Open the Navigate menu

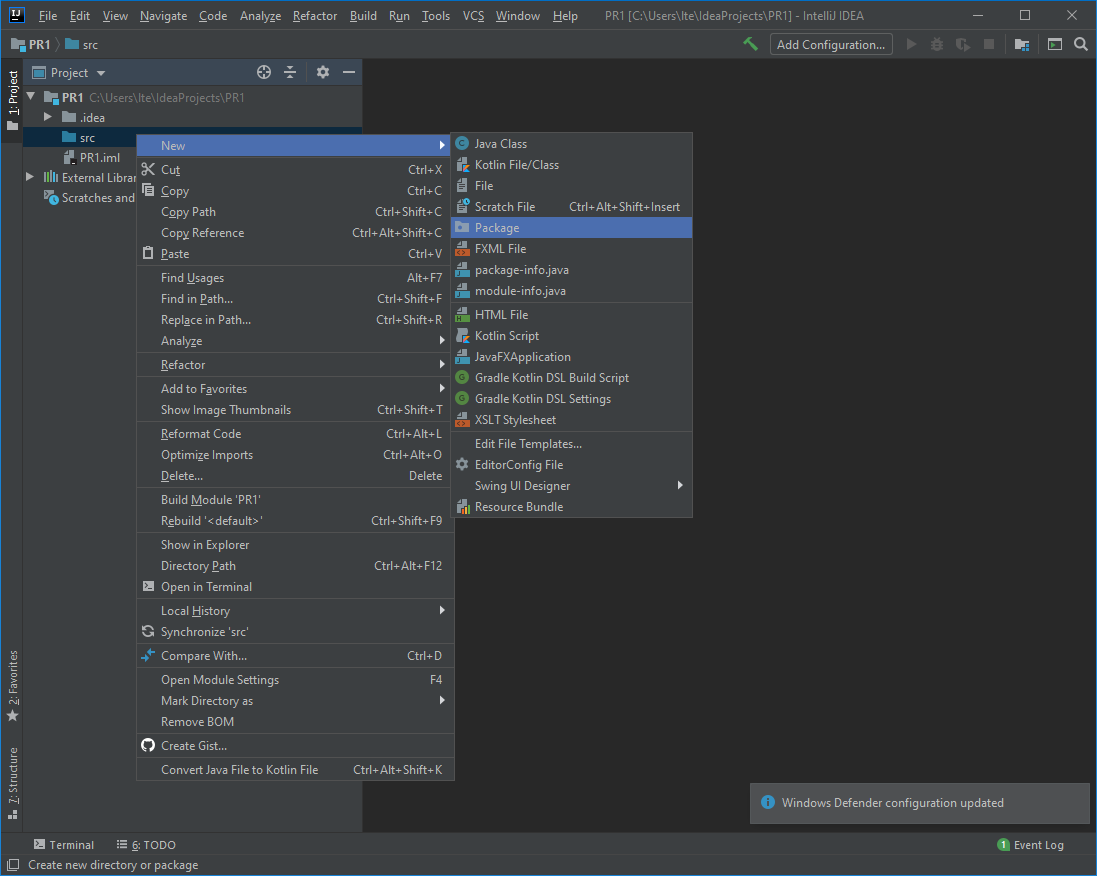point(163,15)
